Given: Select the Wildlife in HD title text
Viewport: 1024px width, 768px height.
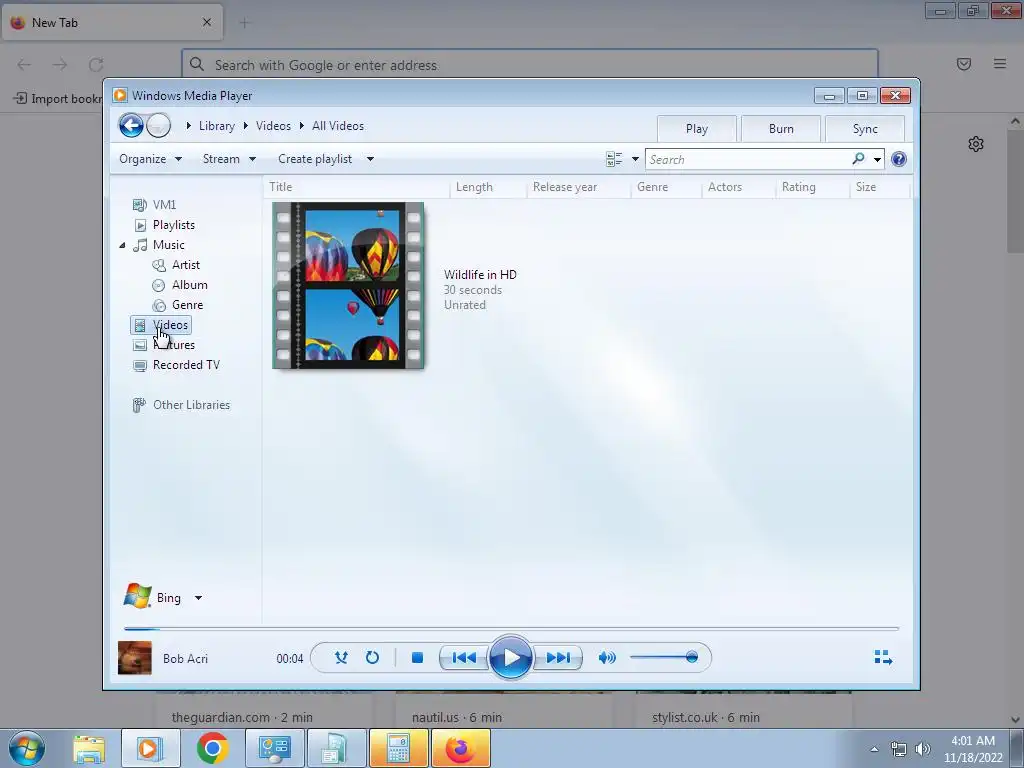Looking at the screenshot, I should [x=480, y=275].
